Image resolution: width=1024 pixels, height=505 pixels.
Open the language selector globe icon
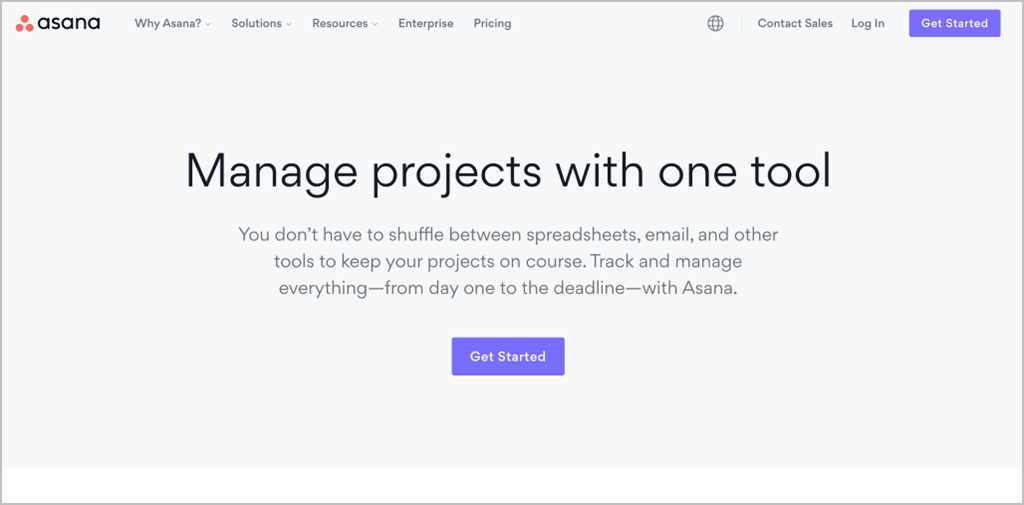point(715,24)
